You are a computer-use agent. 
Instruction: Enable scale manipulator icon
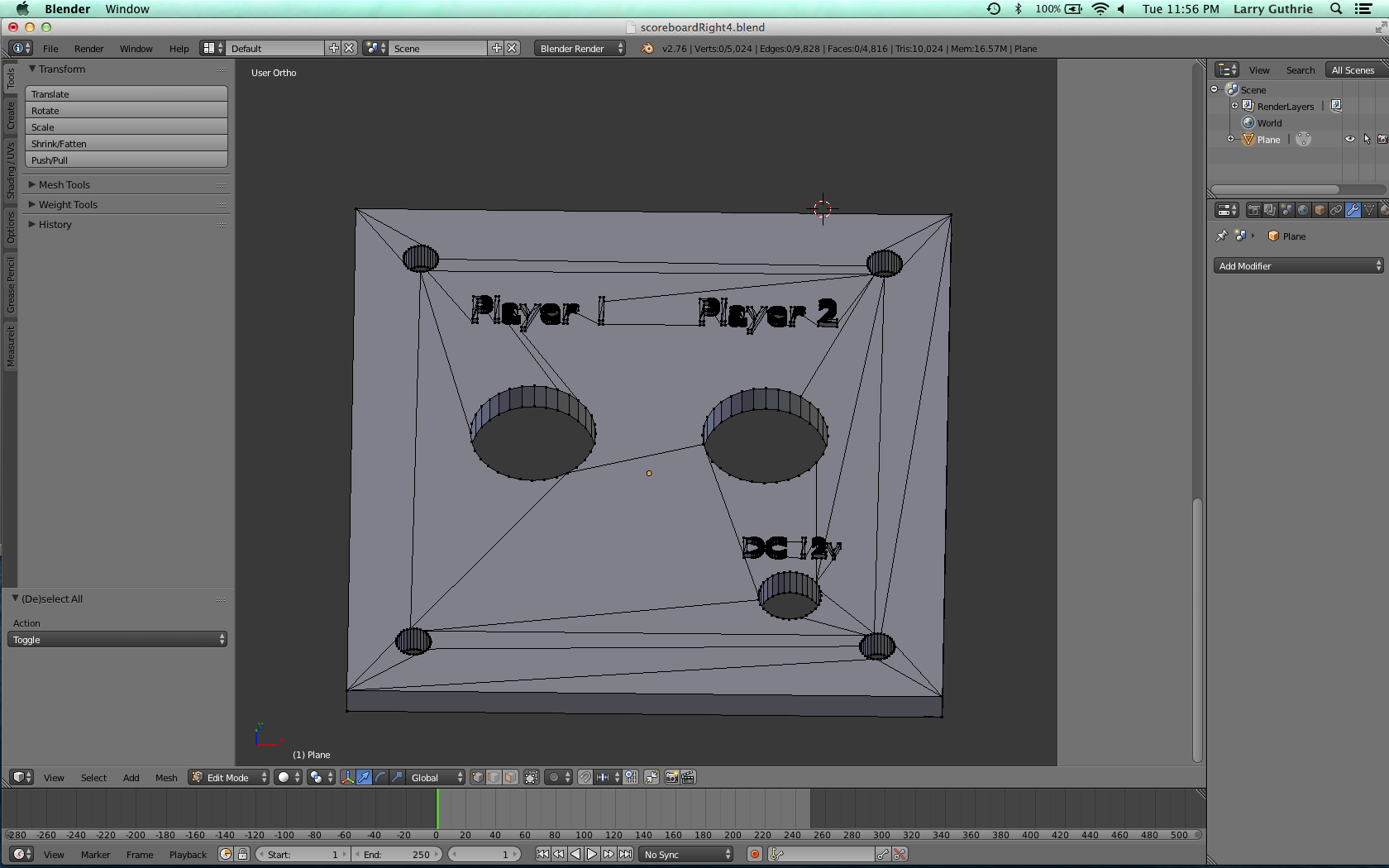click(x=397, y=777)
